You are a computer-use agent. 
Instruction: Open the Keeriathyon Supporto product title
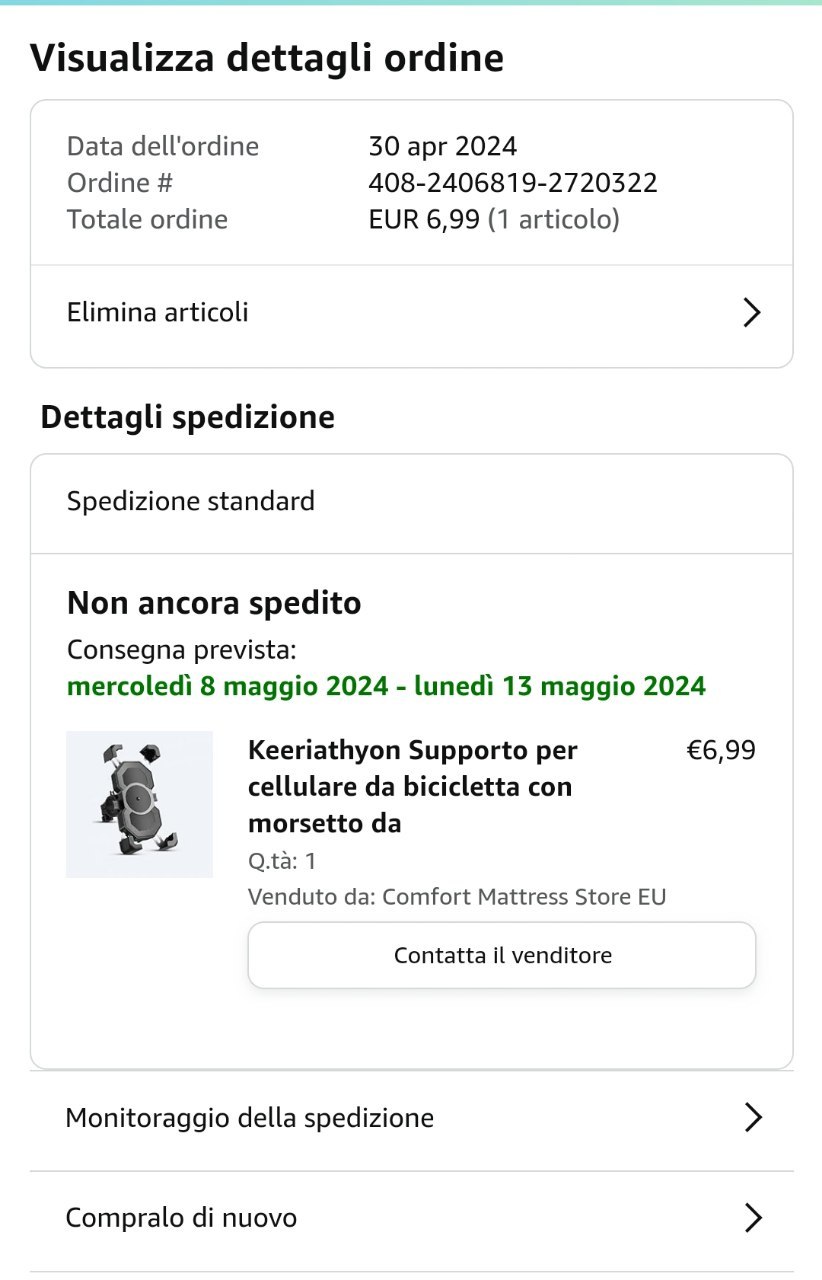(x=412, y=786)
